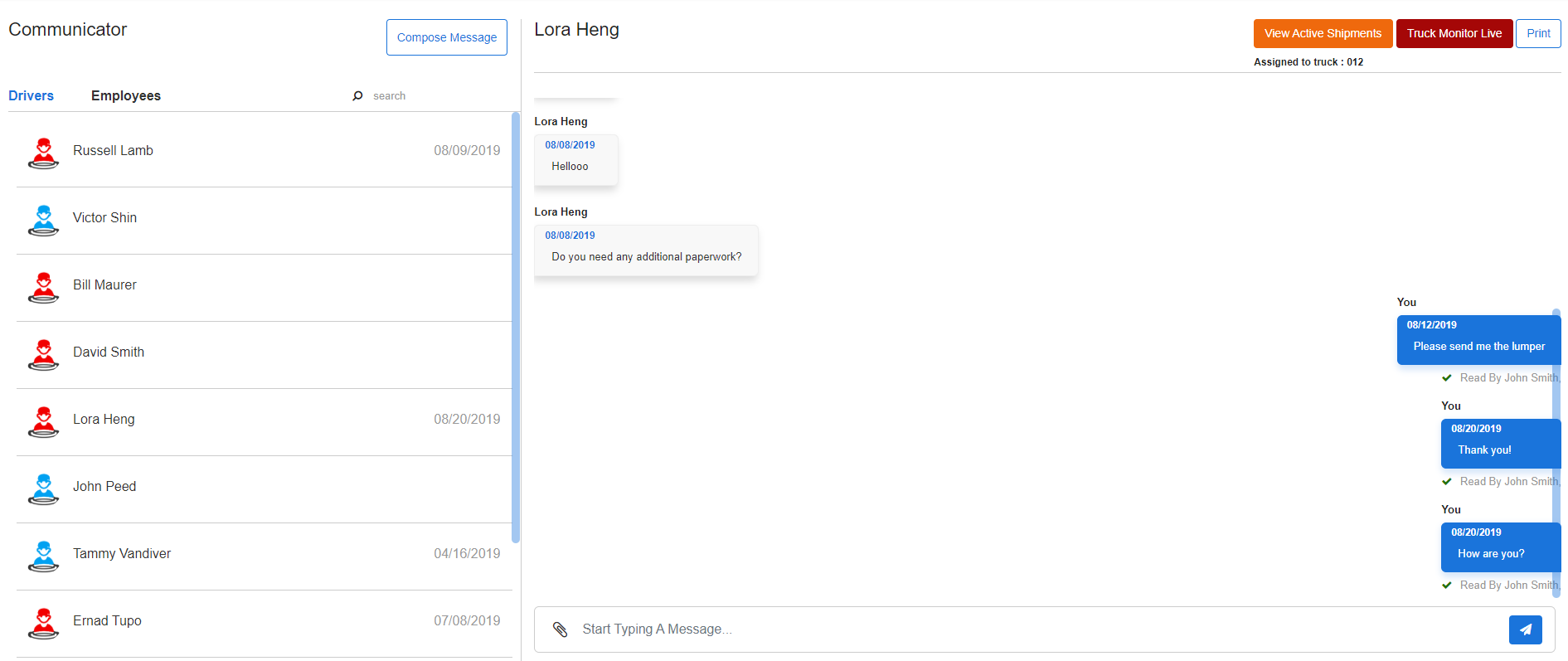
Task: Click Bill Maurer's driver avatar icon
Action: pos(43,287)
